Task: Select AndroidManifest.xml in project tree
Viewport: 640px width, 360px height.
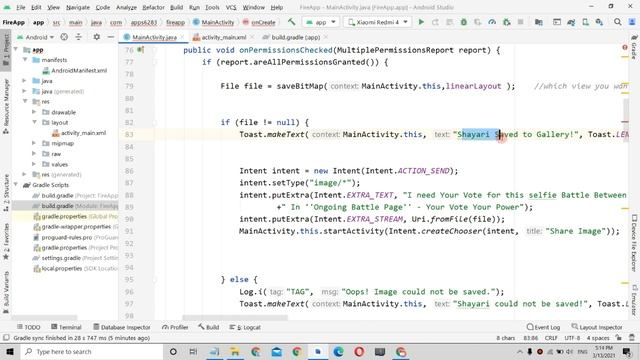Action: 75,70
